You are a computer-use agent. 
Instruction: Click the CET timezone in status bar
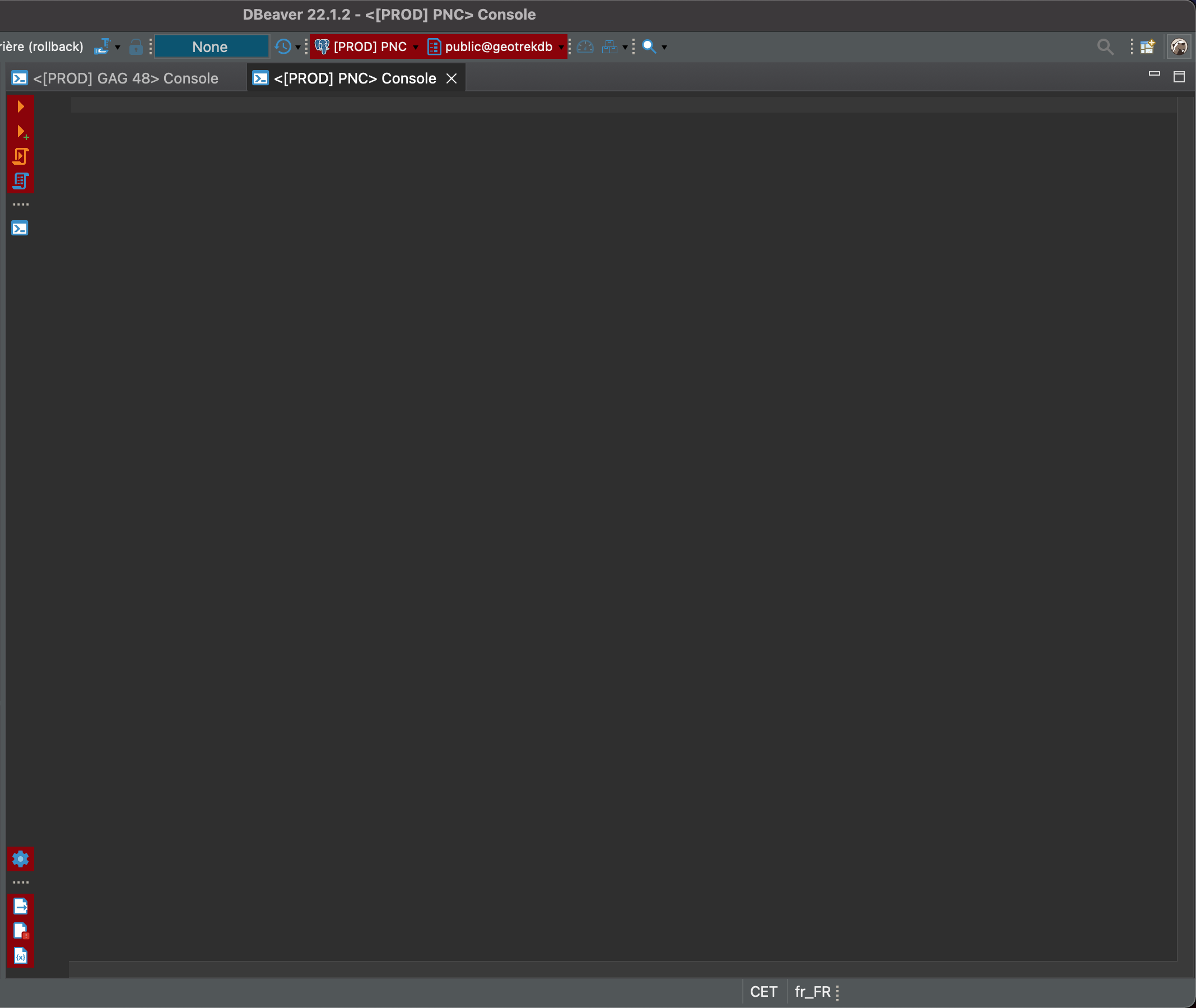click(764, 991)
